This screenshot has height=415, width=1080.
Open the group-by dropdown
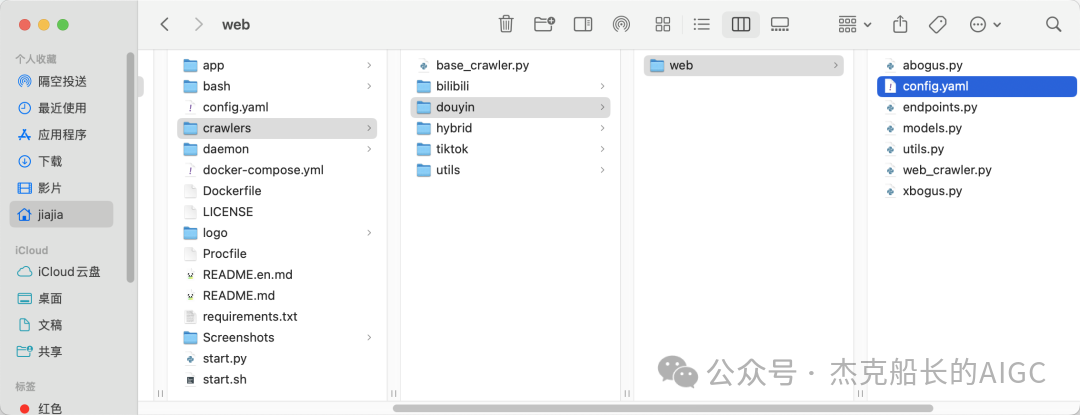click(855, 25)
